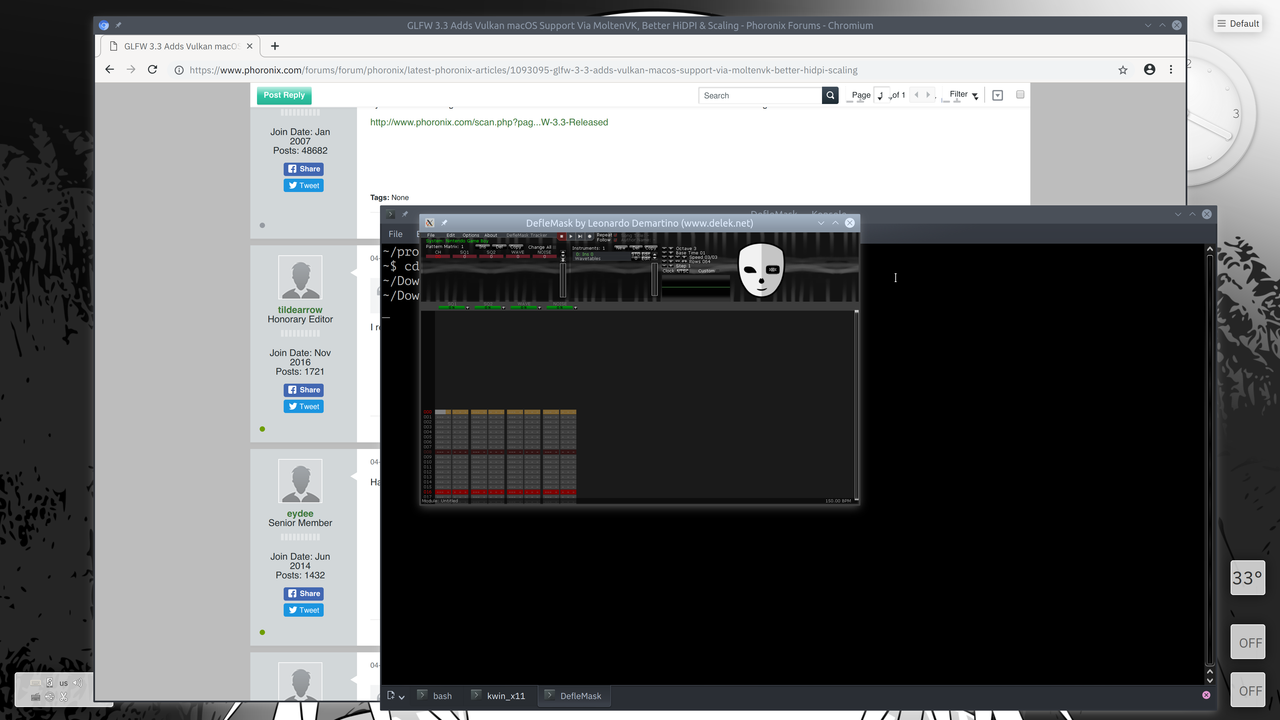Toggle the record button in DefleMask
The width and height of the screenshot is (1280, 720).
pyautogui.click(x=589, y=236)
